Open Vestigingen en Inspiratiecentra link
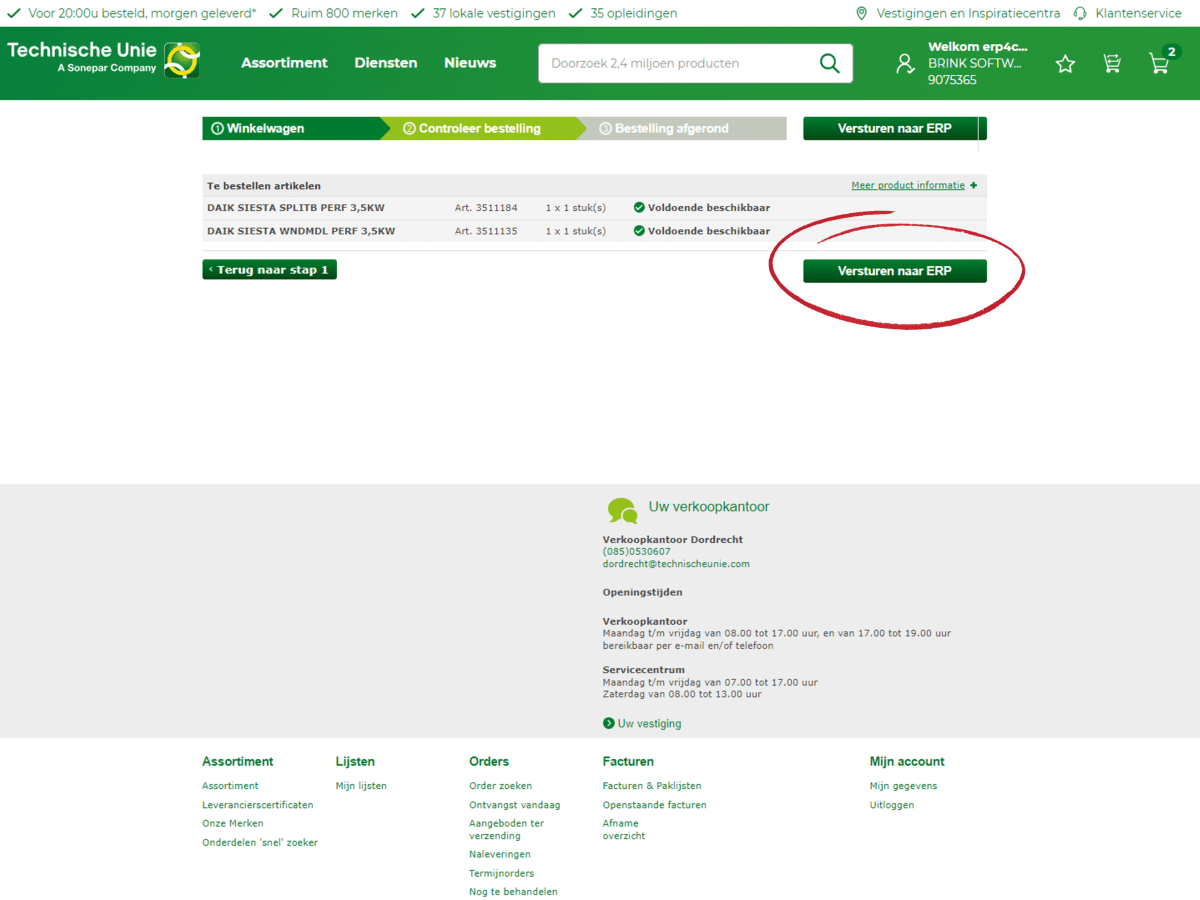The width and height of the screenshot is (1200, 900). [x=968, y=13]
